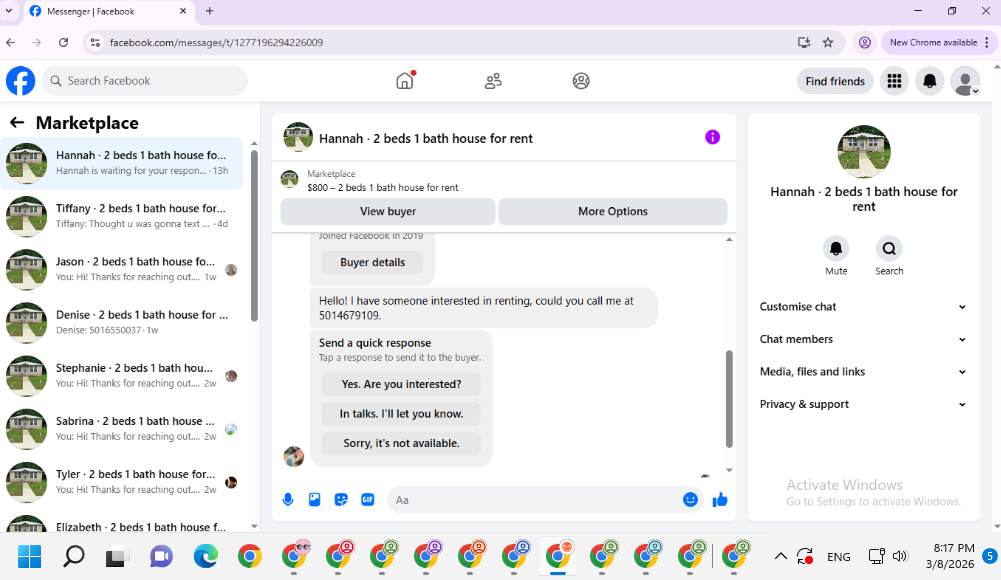Viewport: 1001px width, 580px height.
Task: Open Stephanie conversation in list
Action: tap(121, 376)
